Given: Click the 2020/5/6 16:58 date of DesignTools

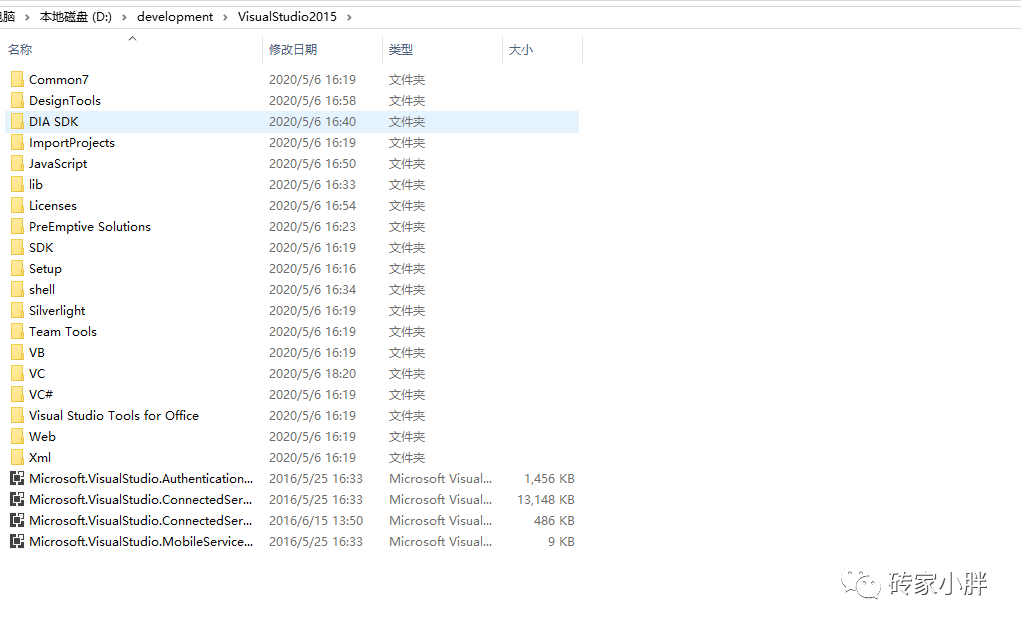Looking at the screenshot, I should (x=313, y=100).
